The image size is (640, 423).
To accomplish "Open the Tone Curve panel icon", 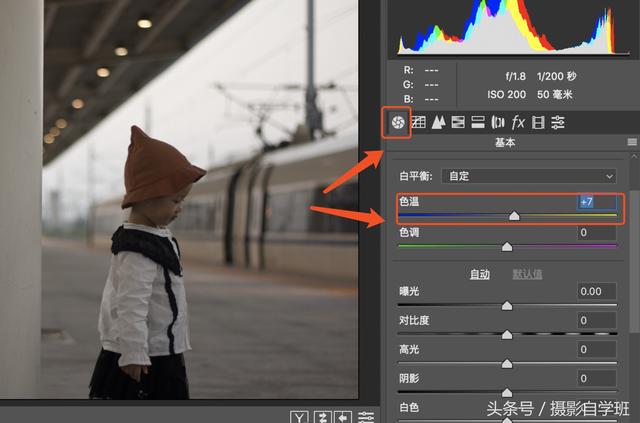I will (x=418, y=122).
